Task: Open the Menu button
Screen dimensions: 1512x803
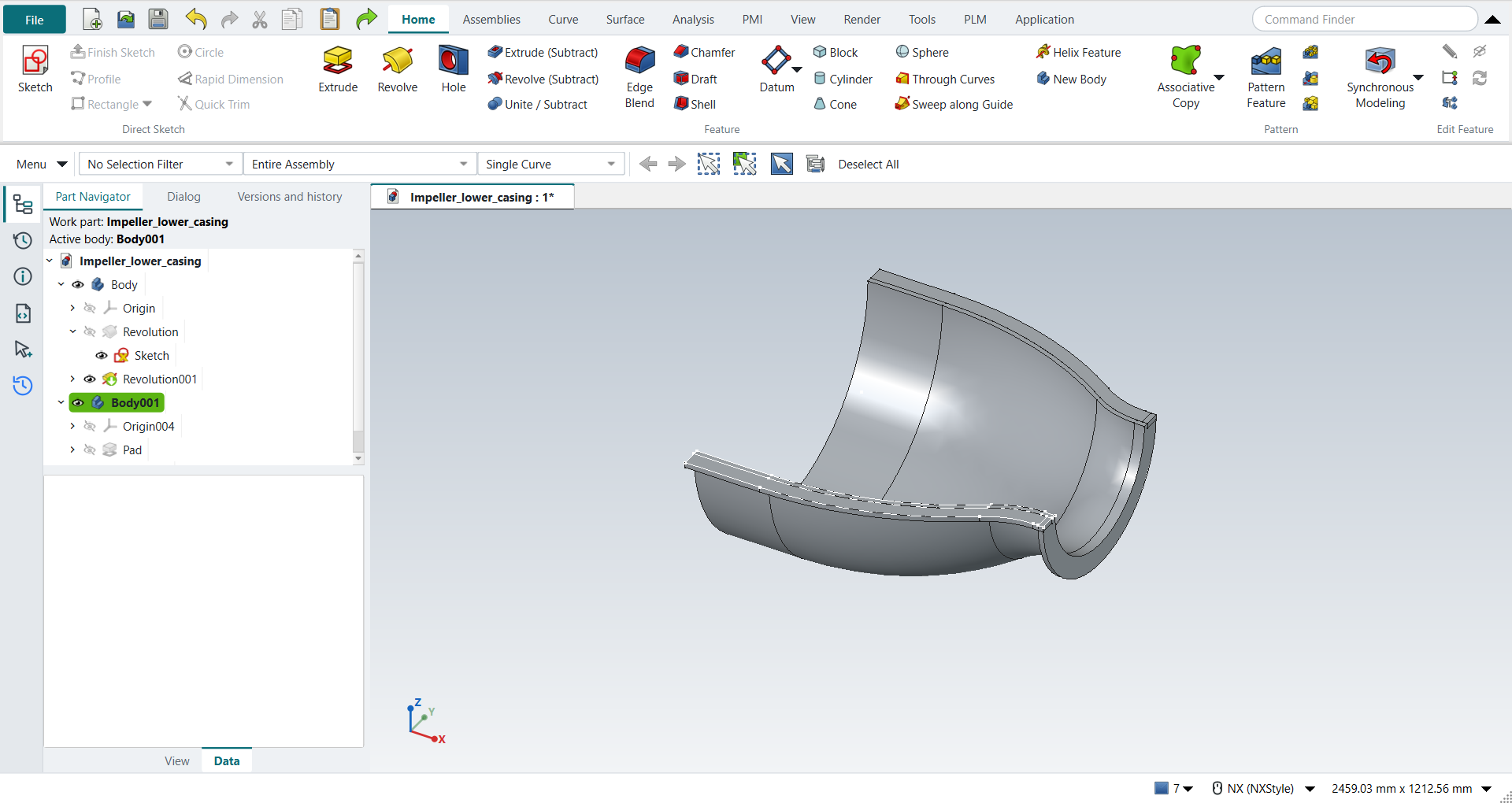Action: coord(42,164)
